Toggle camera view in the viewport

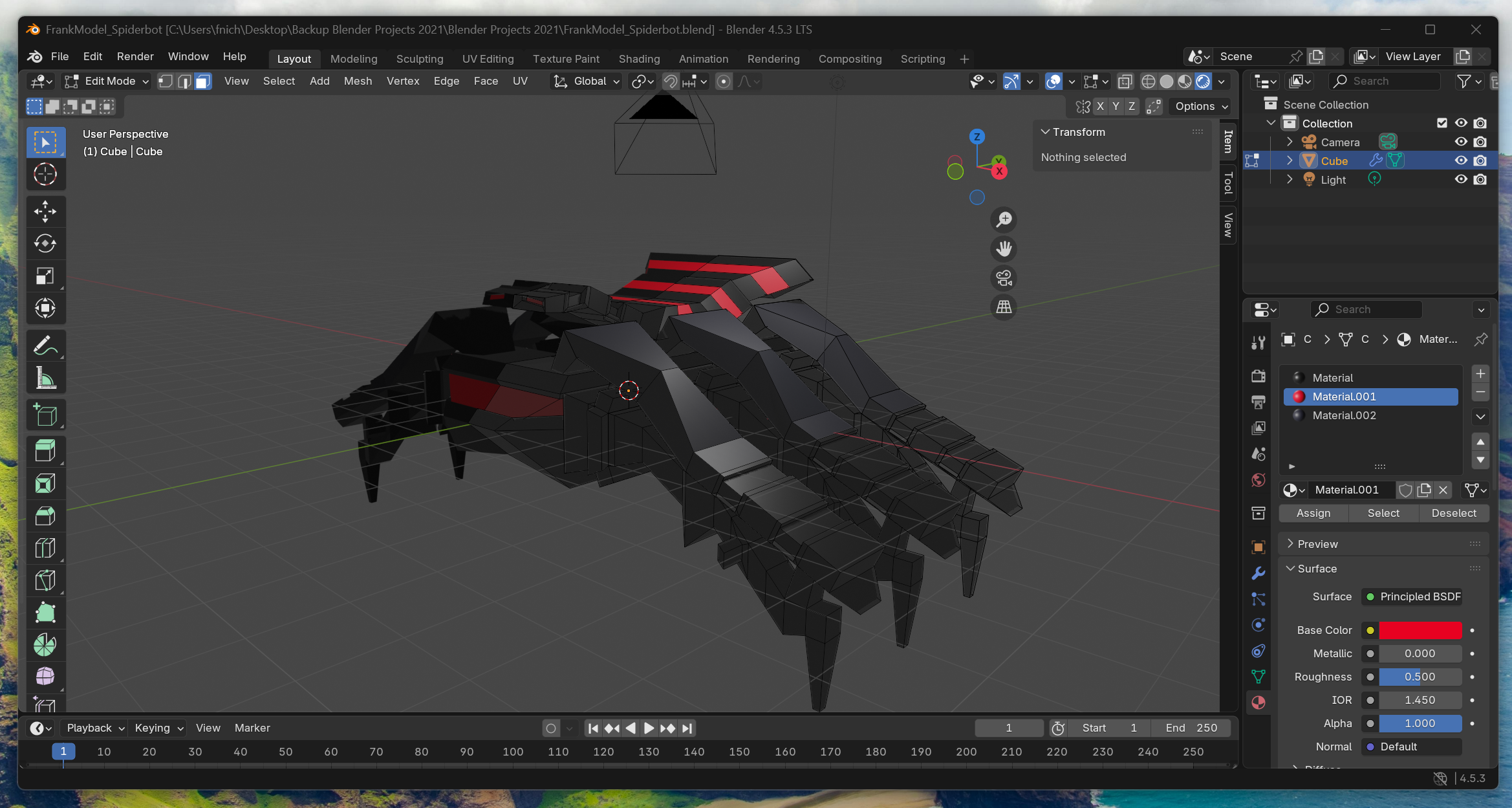click(1004, 278)
